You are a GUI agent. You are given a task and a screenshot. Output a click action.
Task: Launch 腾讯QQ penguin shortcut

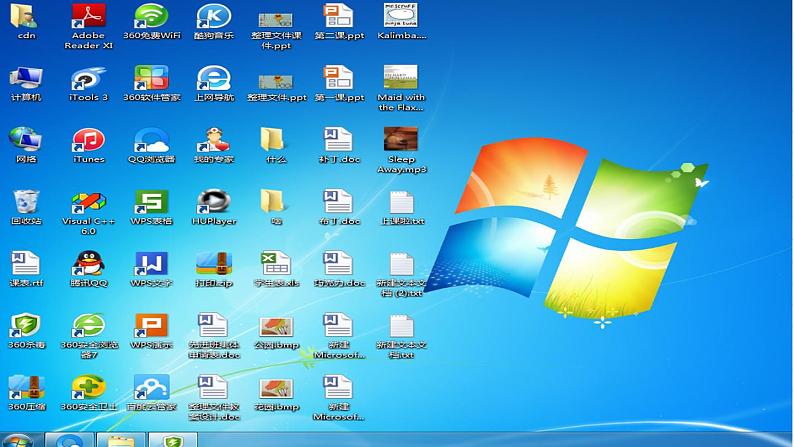pos(88,269)
